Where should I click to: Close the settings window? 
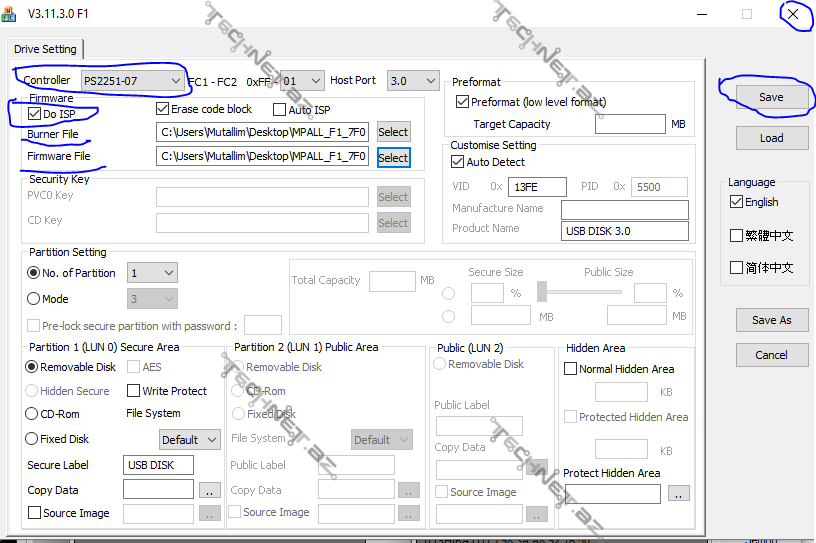(793, 14)
